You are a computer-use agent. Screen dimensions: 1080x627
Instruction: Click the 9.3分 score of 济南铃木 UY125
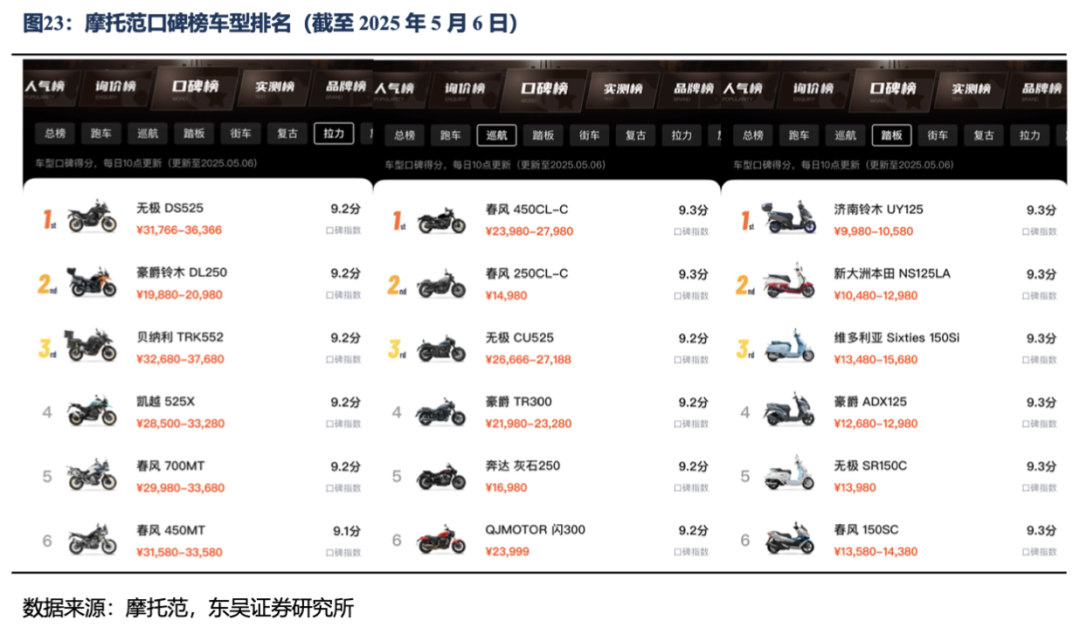pyautogui.click(x=1041, y=210)
